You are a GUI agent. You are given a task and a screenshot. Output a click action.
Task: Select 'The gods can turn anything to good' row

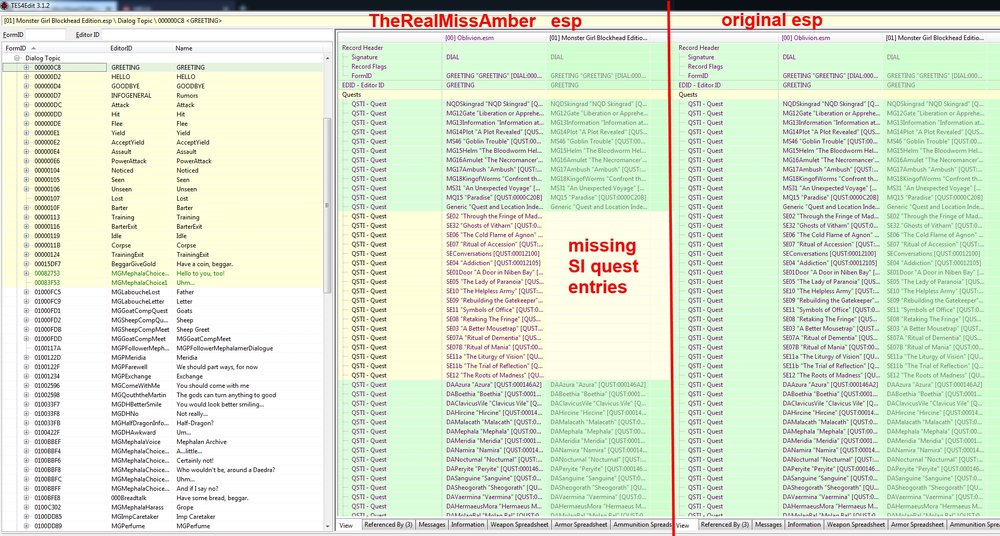(x=163, y=395)
